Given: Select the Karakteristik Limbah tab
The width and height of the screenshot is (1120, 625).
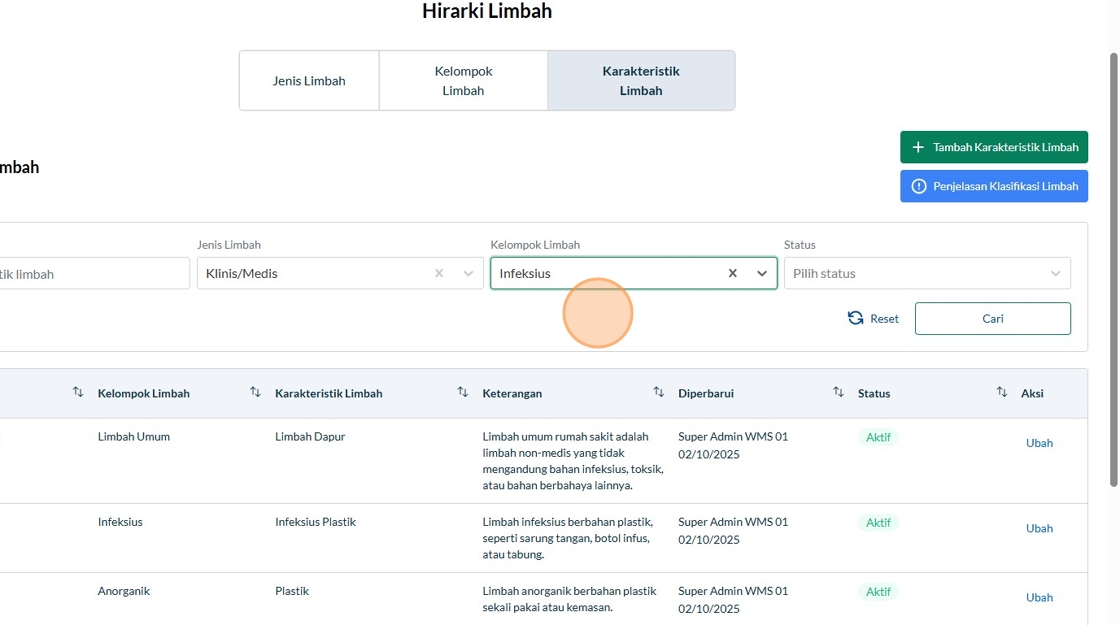Looking at the screenshot, I should click(x=641, y=81).
